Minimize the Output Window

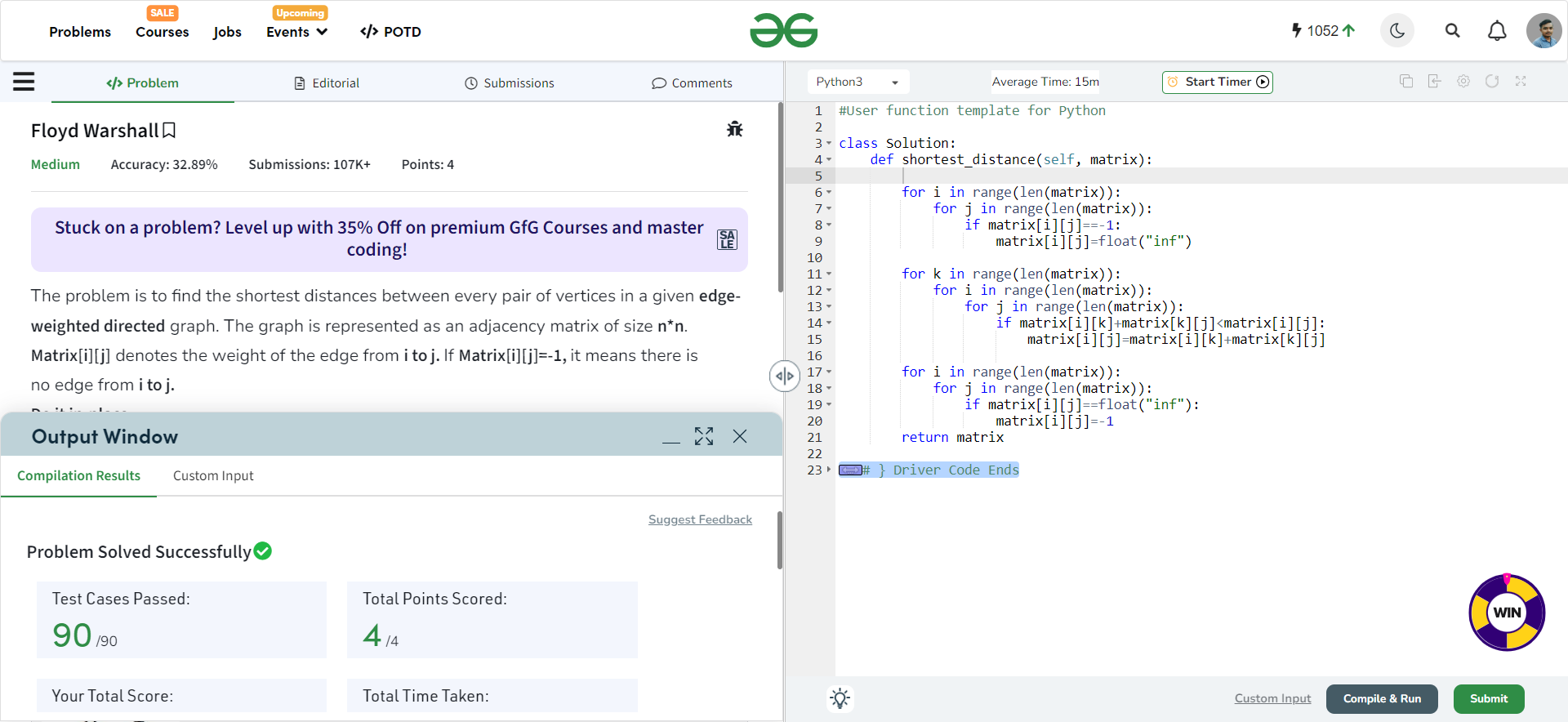(x=671, y=442)
